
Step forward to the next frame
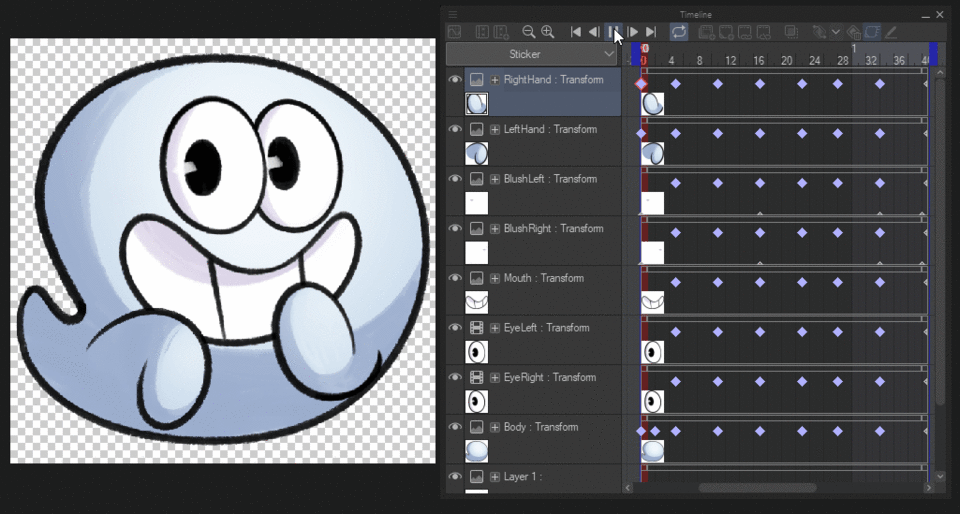[633, 32]
